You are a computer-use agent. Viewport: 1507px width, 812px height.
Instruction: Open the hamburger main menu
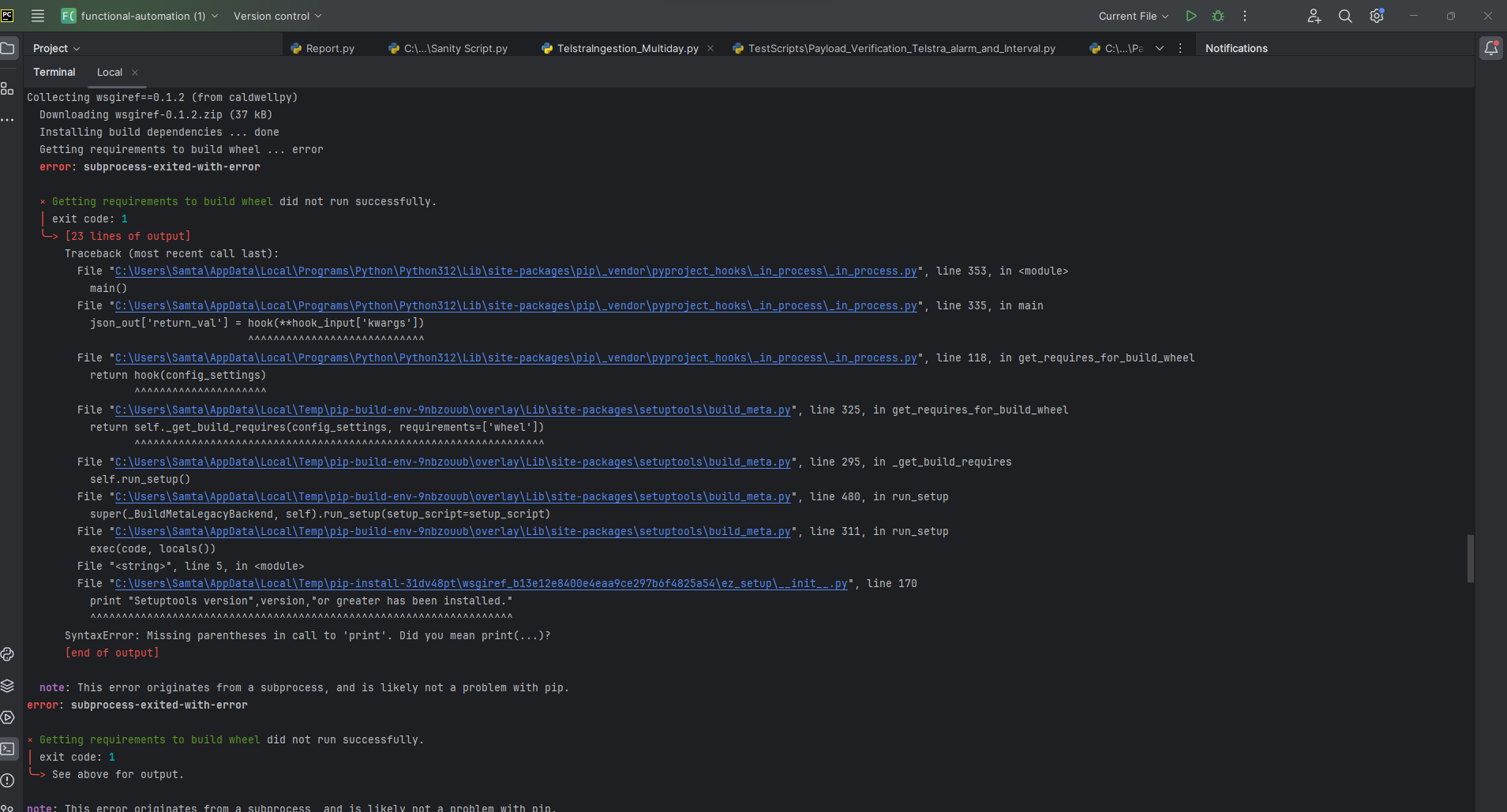coord(38,16)
